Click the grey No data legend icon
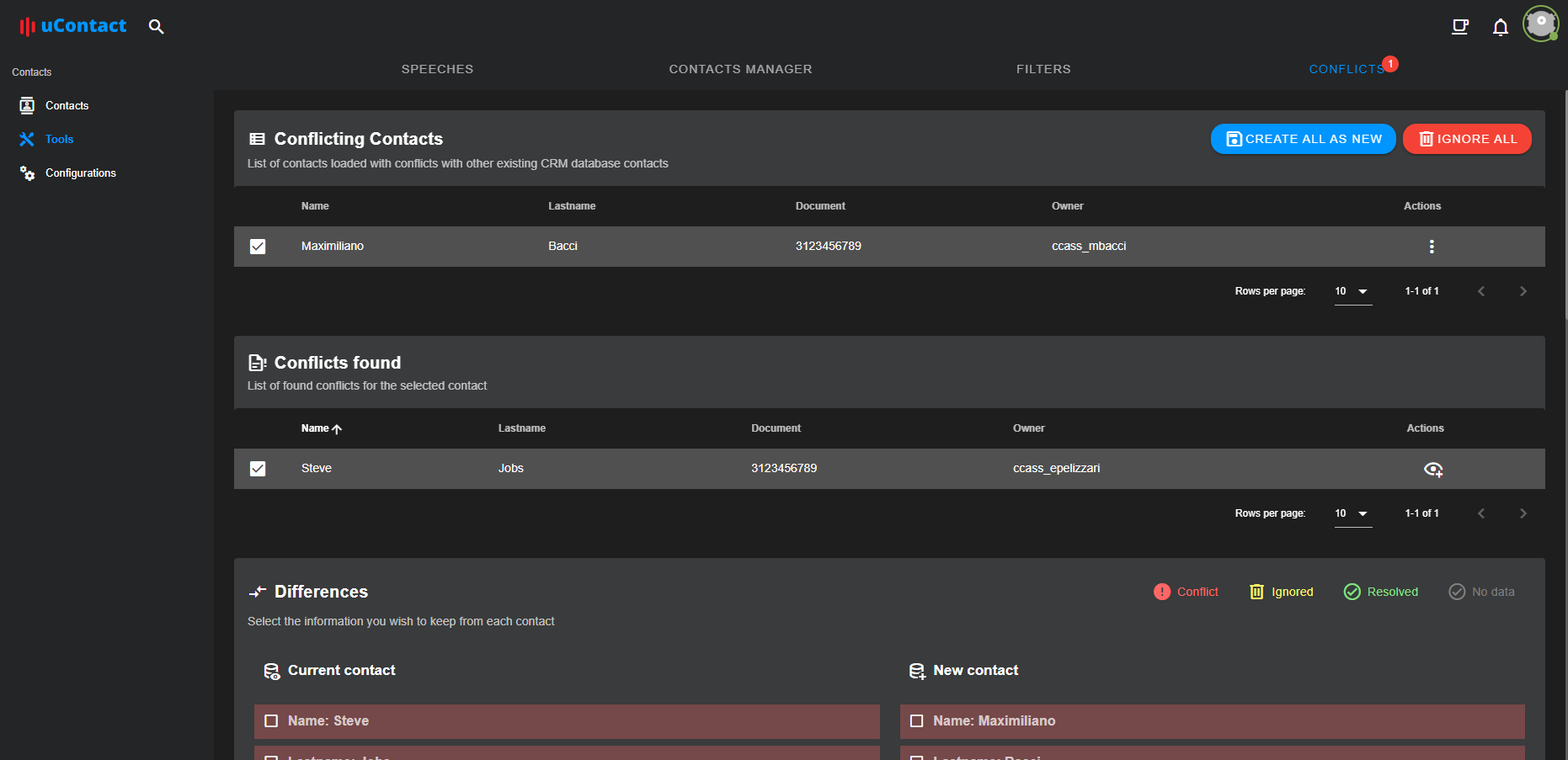This screenshot has width=1568, height=760. coord(1457,592)
